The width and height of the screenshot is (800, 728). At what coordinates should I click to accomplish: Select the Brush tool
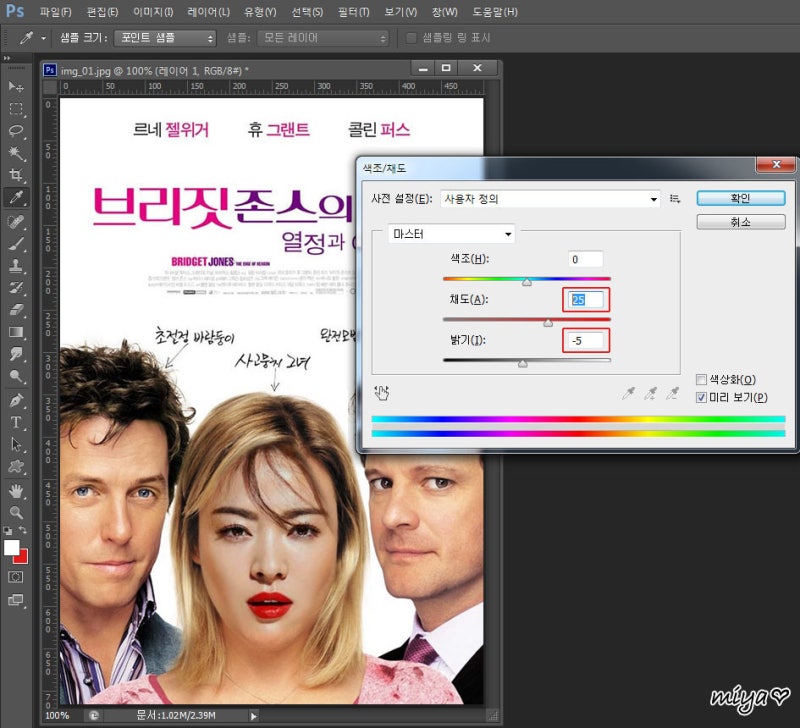[x=16, y=244]
